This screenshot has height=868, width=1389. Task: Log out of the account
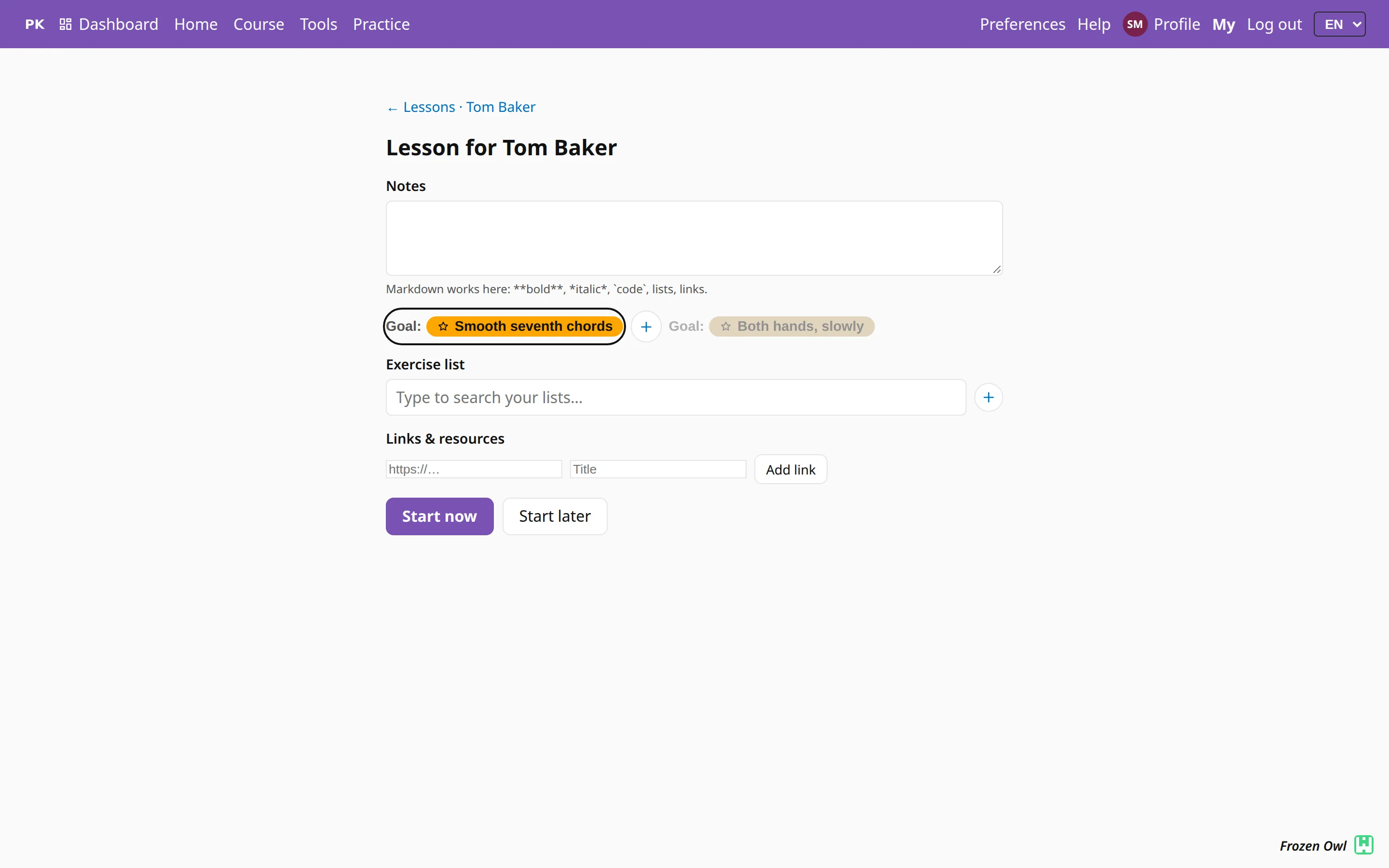point(1274,24)
